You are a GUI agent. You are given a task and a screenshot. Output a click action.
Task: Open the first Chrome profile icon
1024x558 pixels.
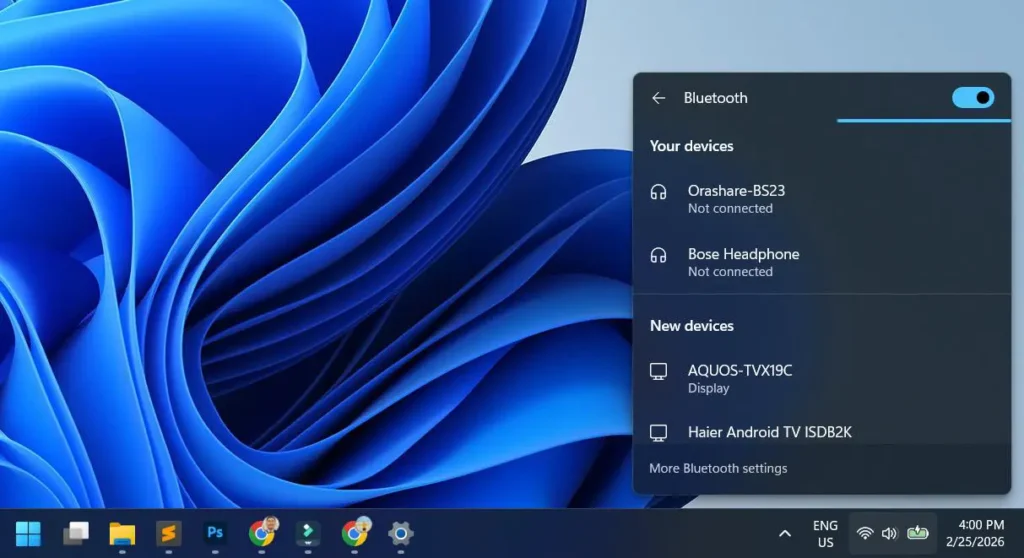263,533
